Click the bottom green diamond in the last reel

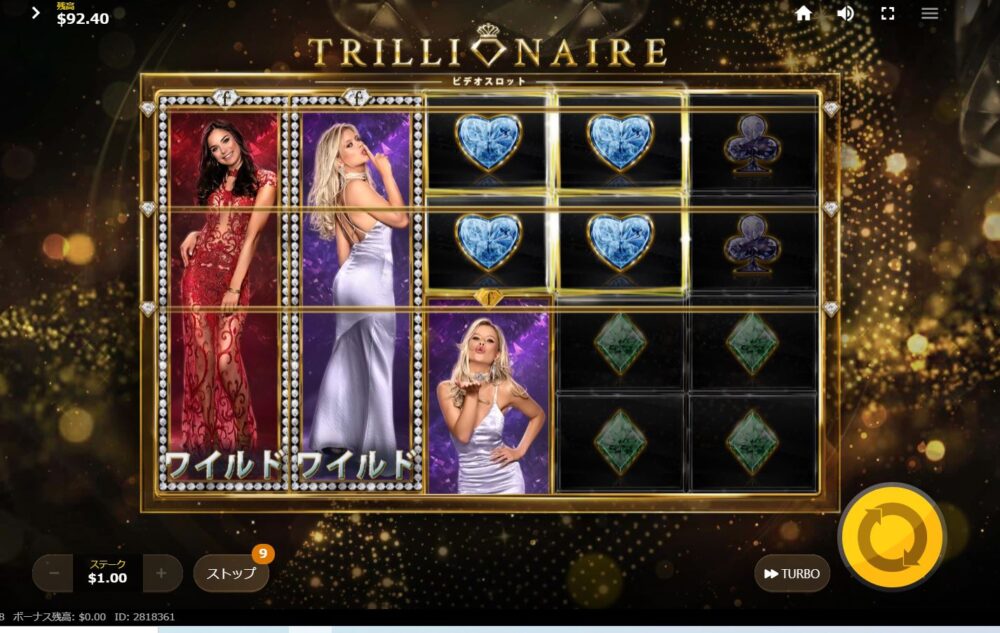coord(753,442)
